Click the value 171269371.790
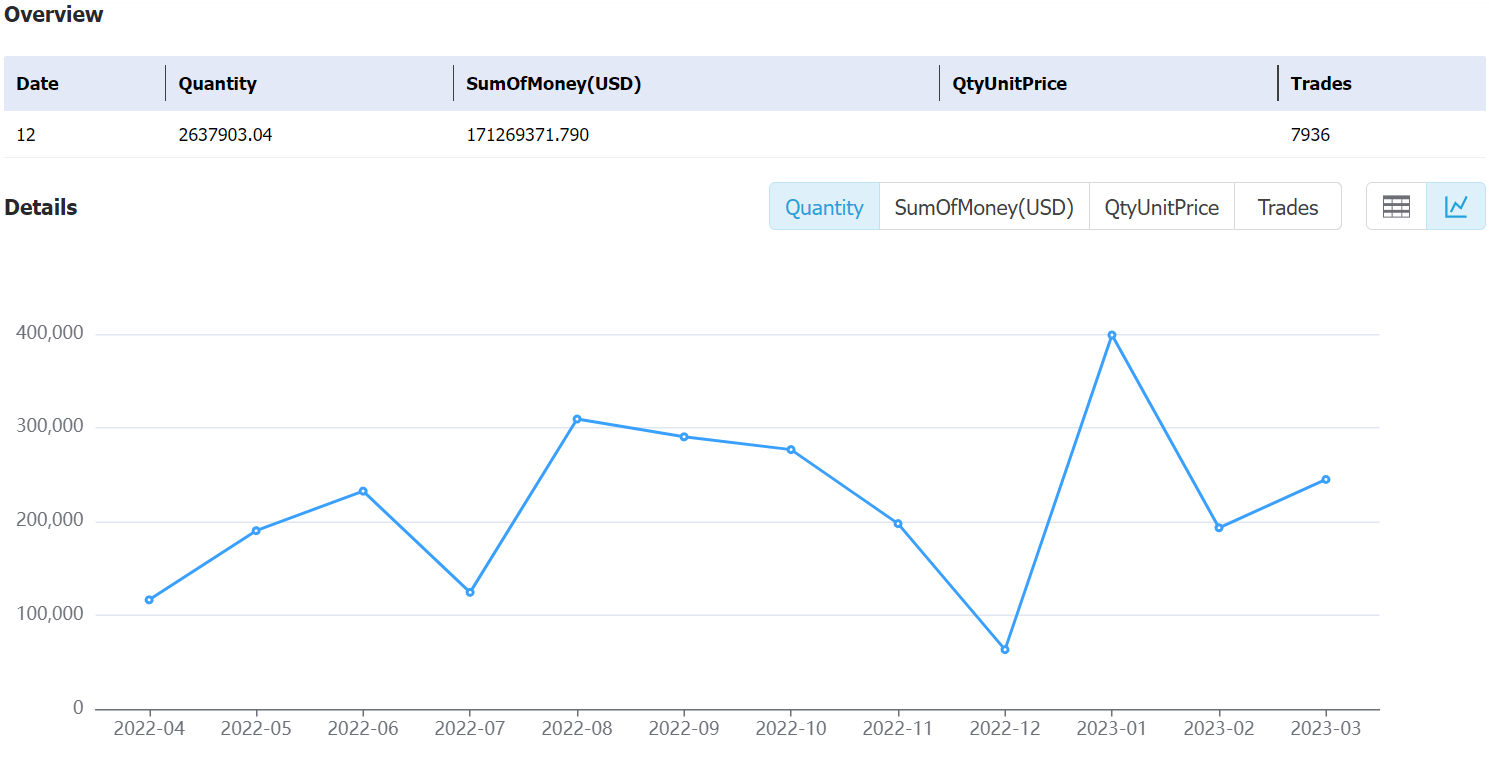This screenshot has height=777, width=1489. click(x=528, y=134)
